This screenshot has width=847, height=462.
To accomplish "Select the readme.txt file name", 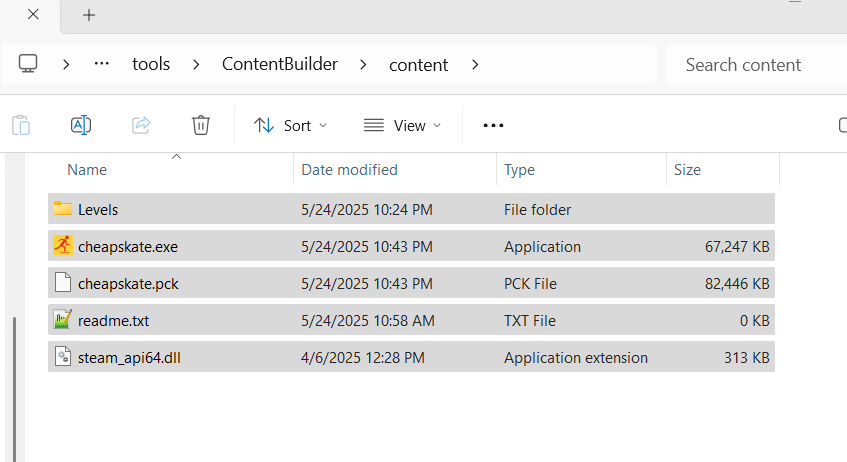I will [113, 321].
